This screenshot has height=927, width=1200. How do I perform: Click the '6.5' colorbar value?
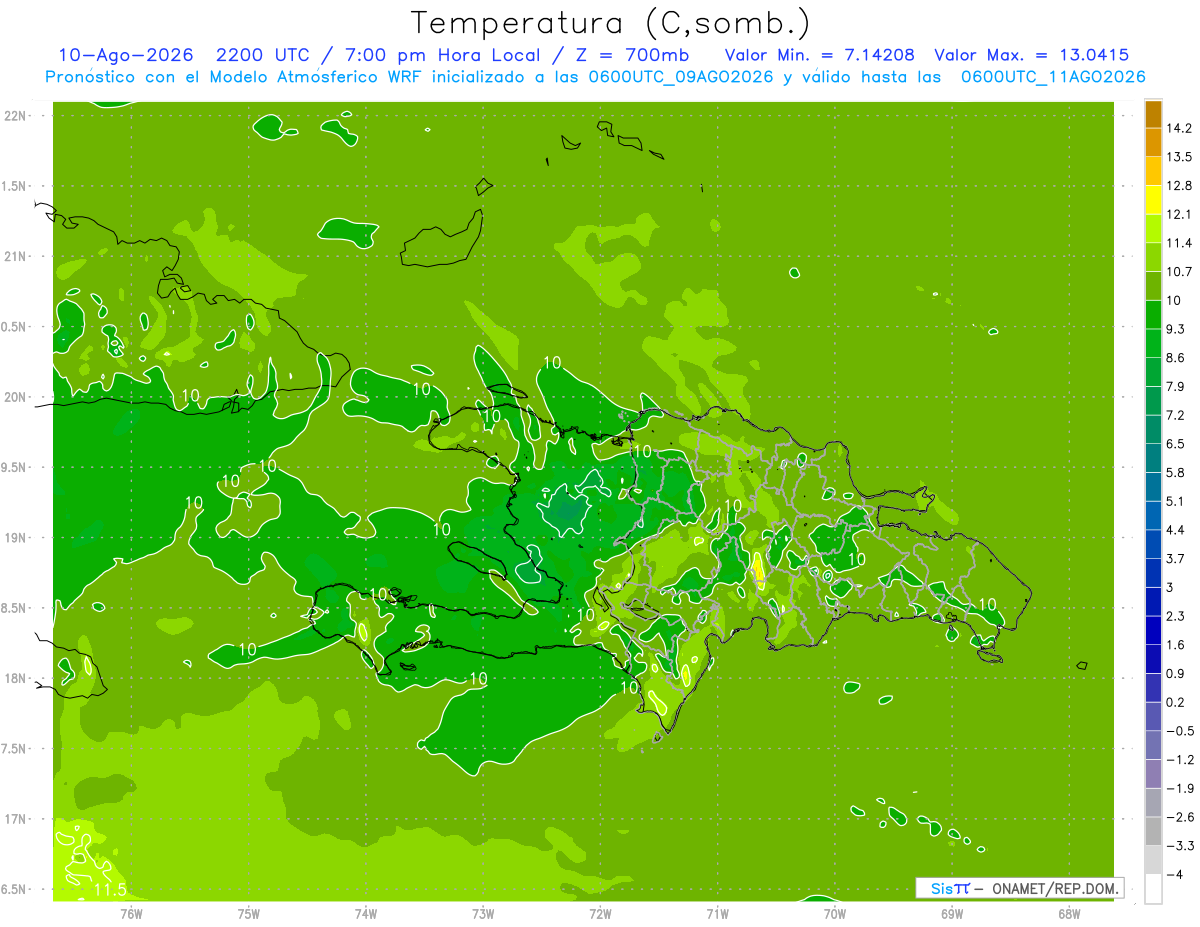(x=1175, y=443)
